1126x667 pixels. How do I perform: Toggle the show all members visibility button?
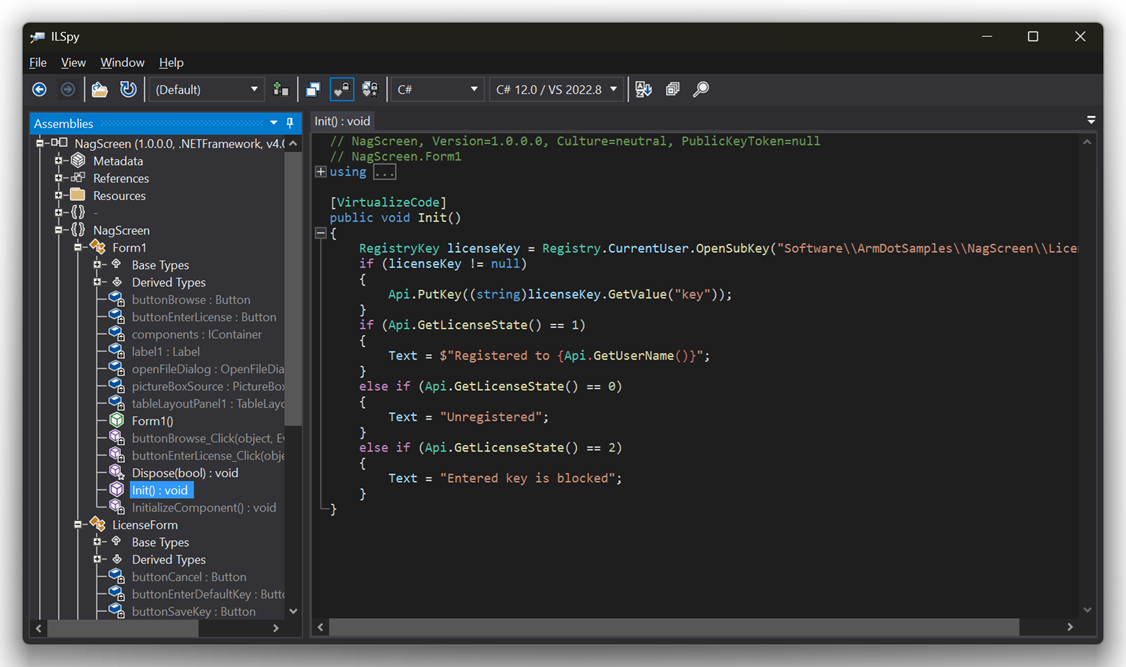370,89
